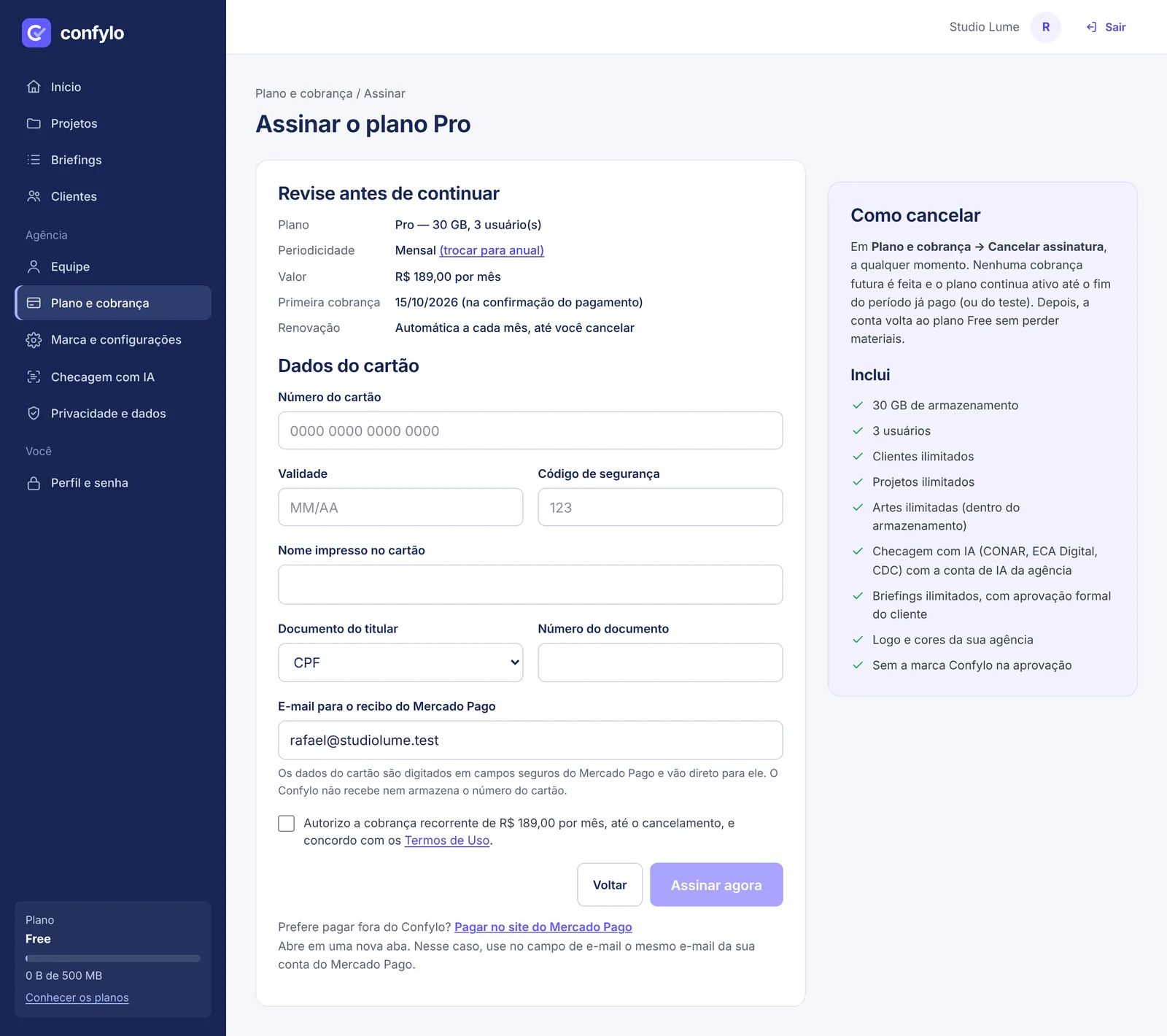
Task: Open the Termos de Uso link
Action: point(447,840)
